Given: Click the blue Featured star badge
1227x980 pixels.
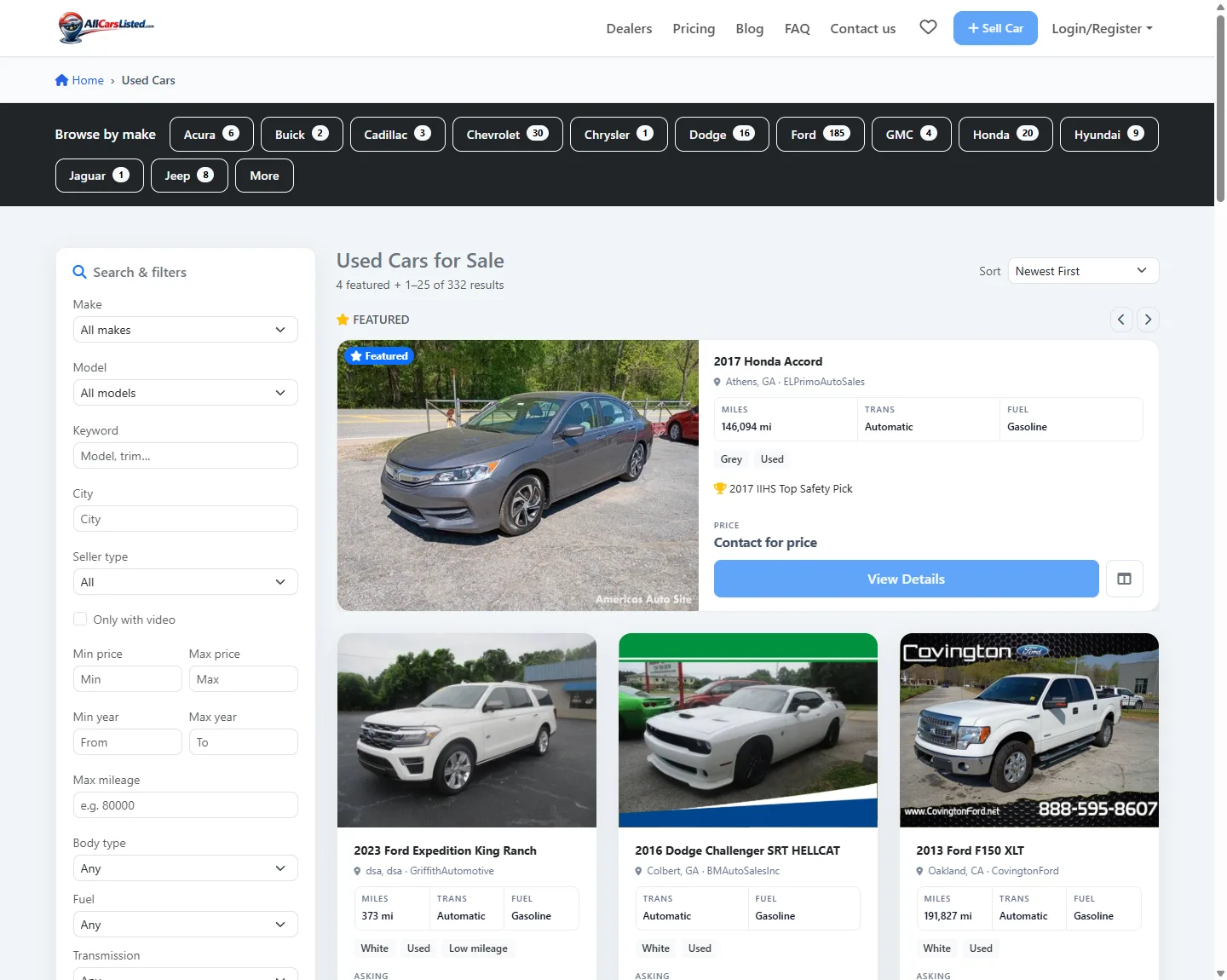Looking at the screenshot, I should [x=379, y=356].
